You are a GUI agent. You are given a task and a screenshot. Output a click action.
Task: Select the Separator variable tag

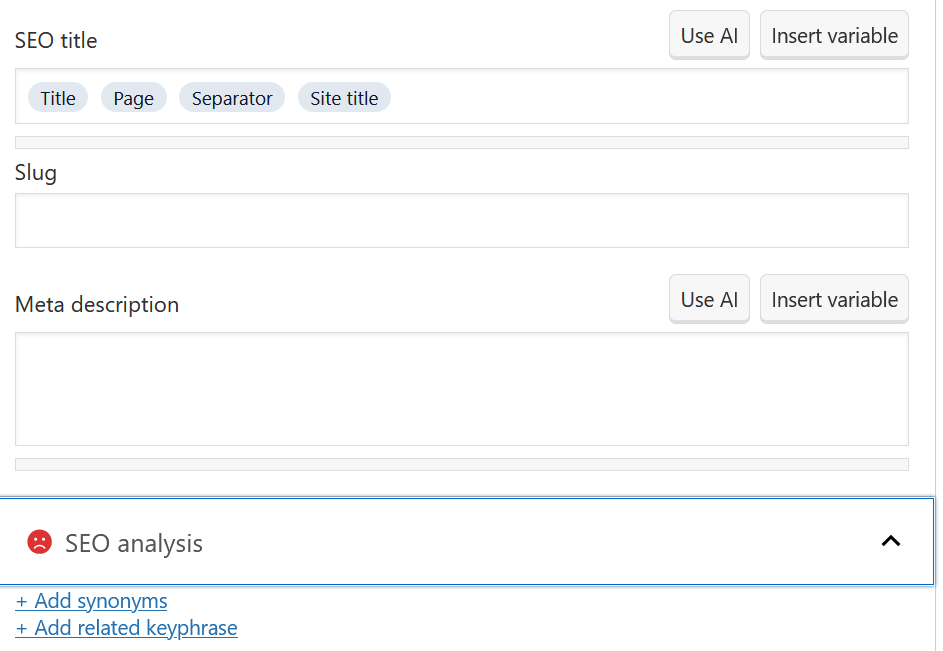[232, 98]
